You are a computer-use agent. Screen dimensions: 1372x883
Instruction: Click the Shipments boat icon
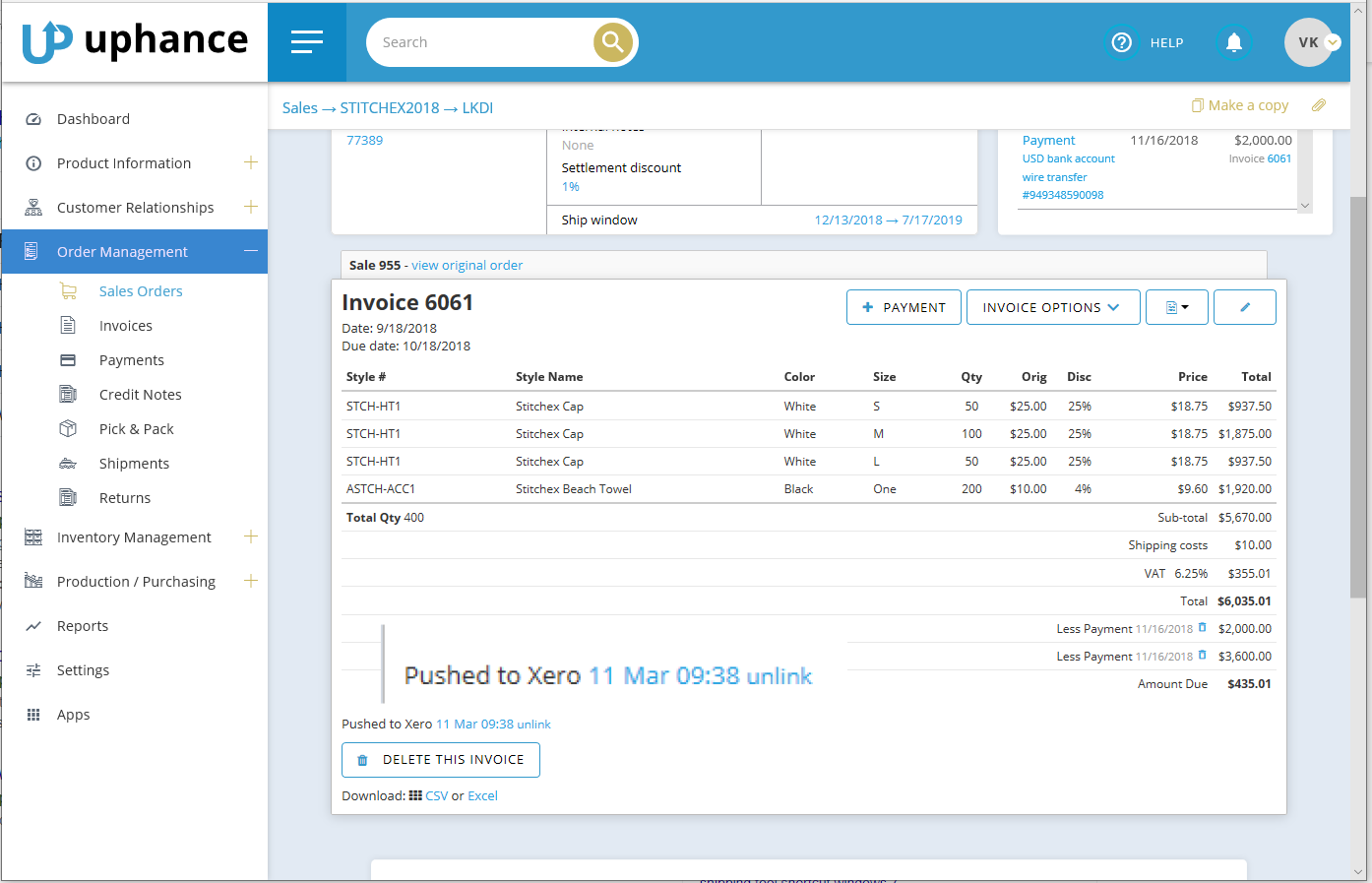click(x=68, y=463)
